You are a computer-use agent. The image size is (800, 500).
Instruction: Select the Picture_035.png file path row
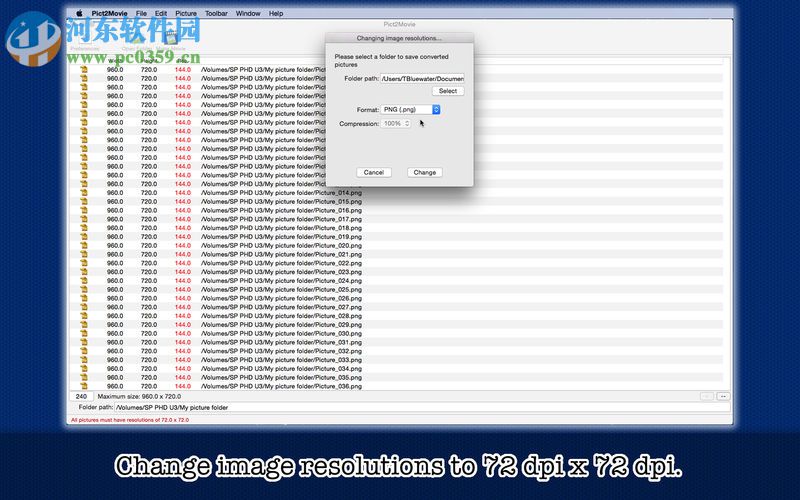click(281, 378)
